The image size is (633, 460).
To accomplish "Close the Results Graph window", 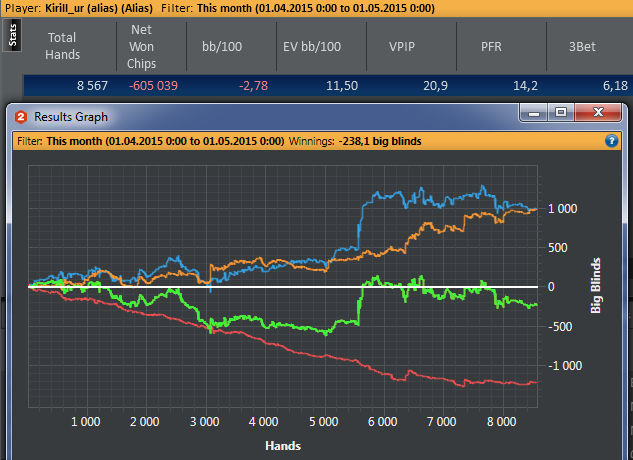I will coord(598,113).
